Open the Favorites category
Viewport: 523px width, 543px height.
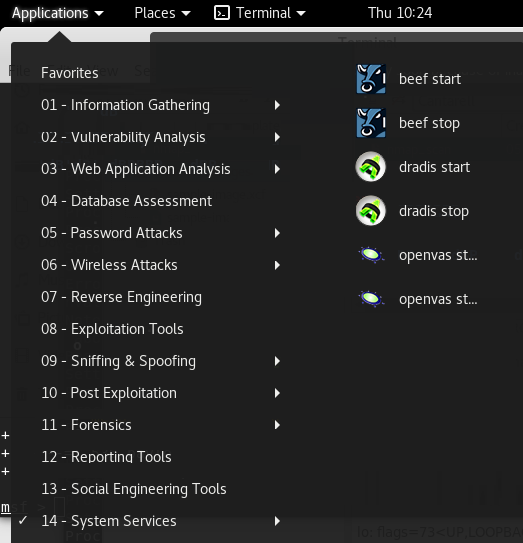click(70, 73)
